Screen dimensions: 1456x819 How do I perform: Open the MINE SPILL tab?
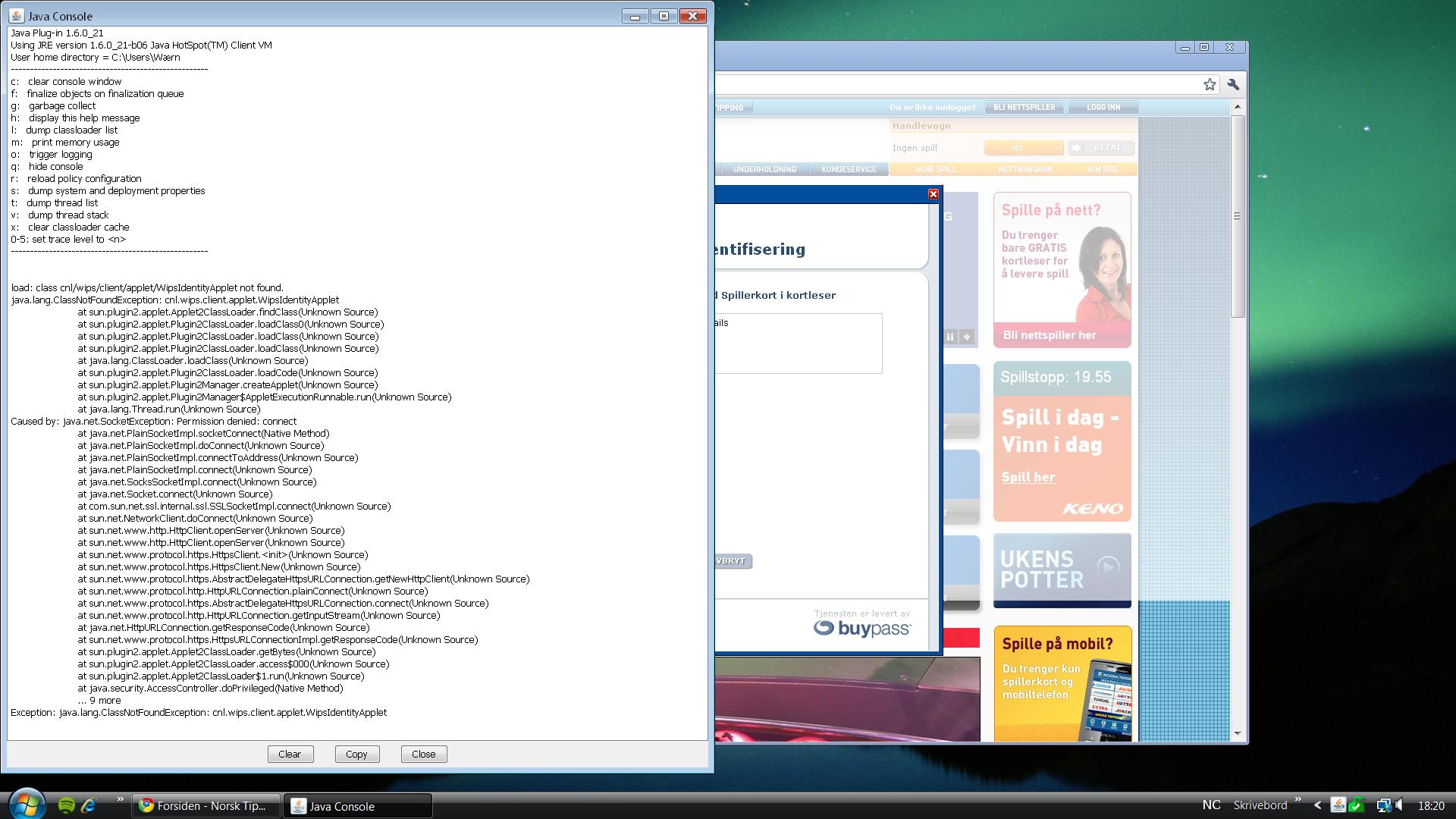[936, 169]
